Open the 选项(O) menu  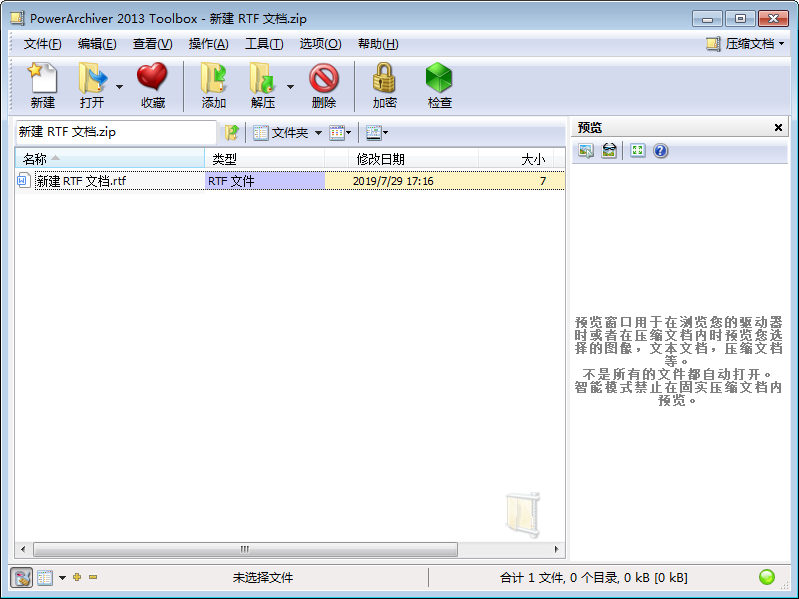[x=320, y=44]
